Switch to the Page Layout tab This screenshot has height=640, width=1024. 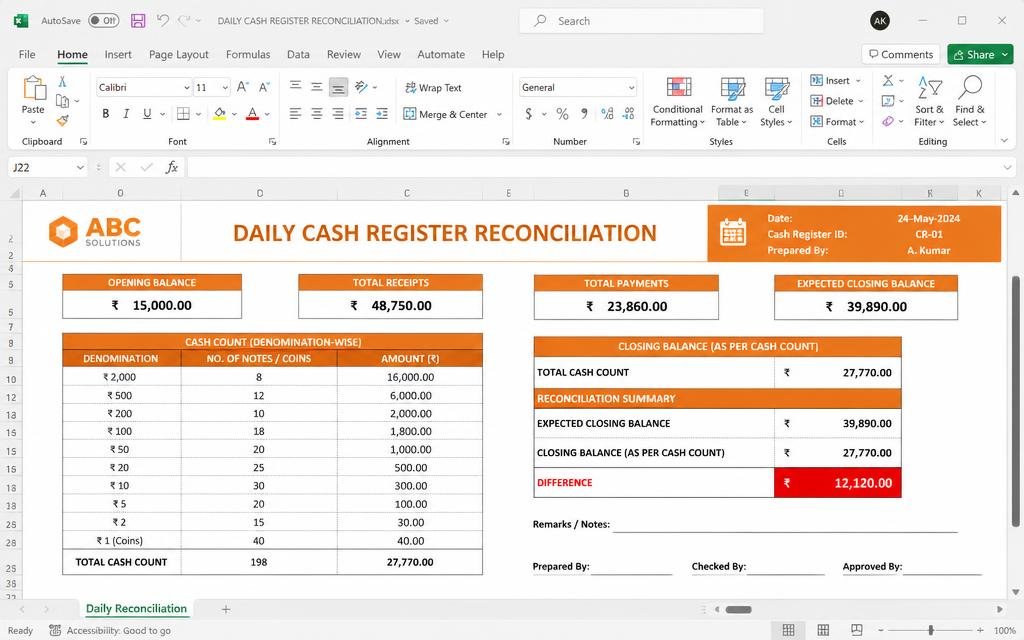tap(179, 54)
